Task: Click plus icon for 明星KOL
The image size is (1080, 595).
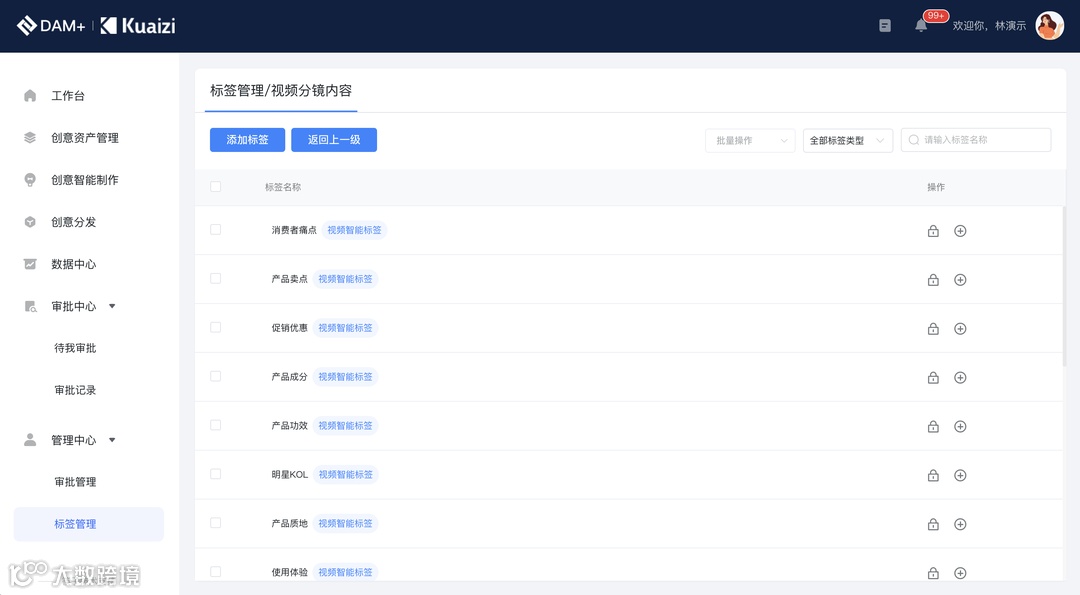Action: 960,475
